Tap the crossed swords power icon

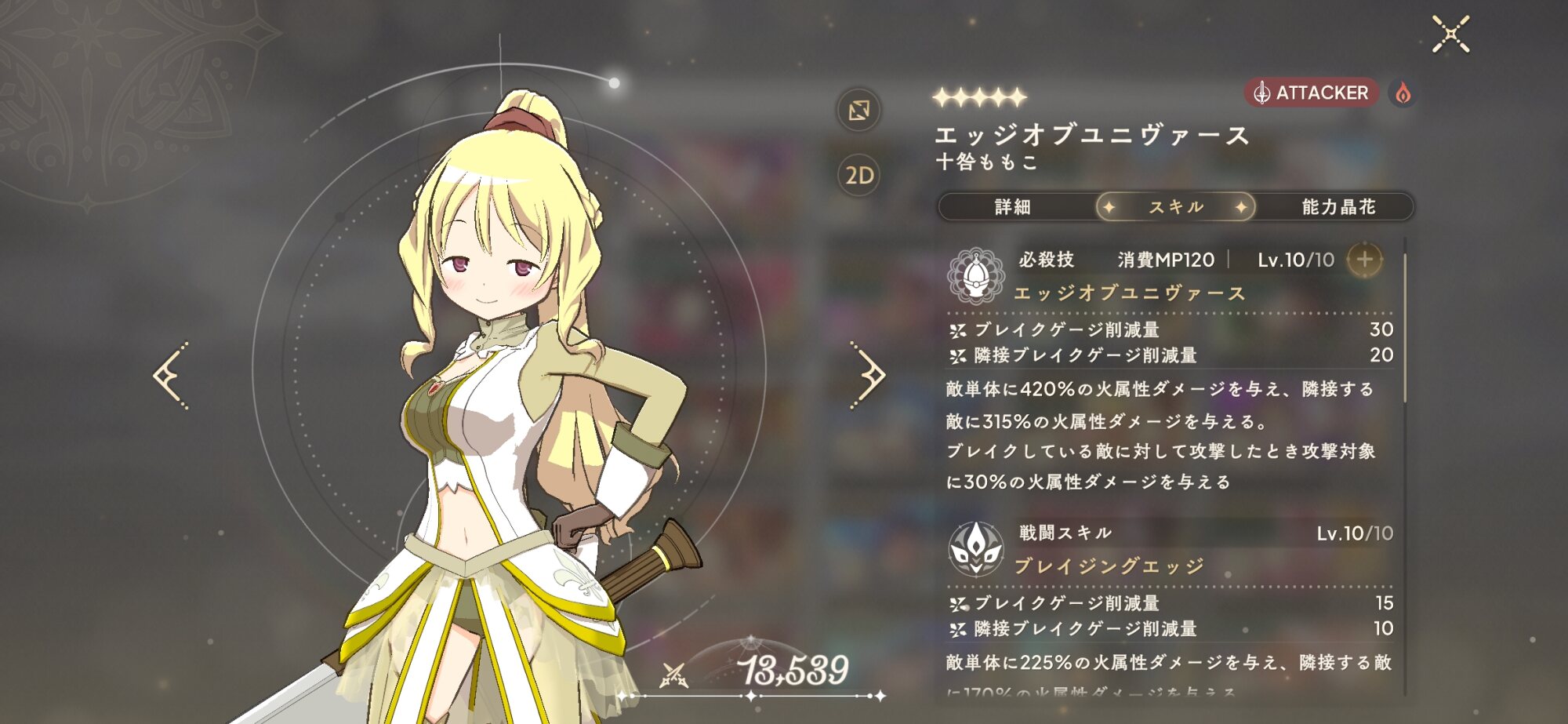(673, 675)
